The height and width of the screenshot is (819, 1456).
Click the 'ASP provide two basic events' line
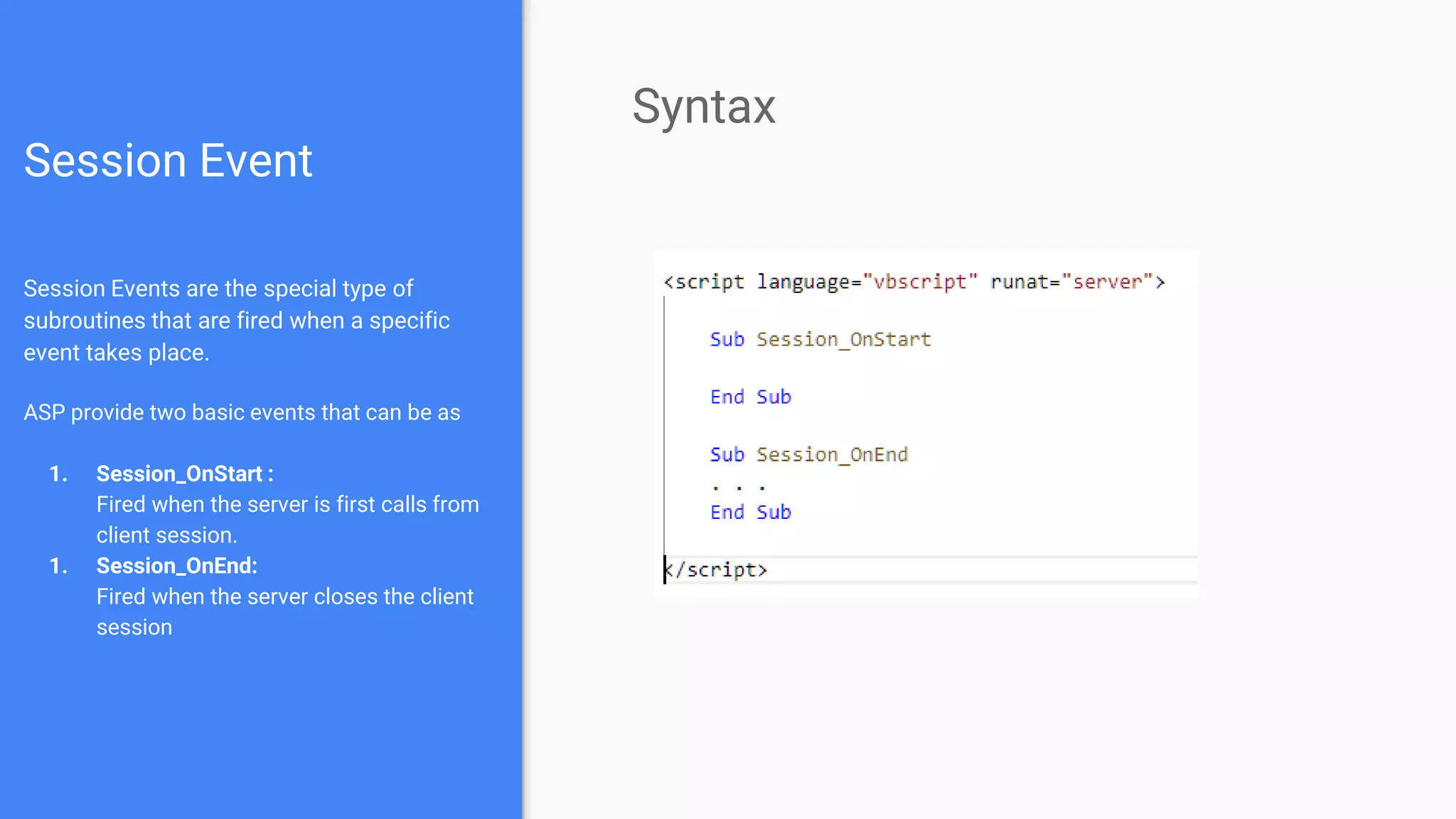coord(242,412)
